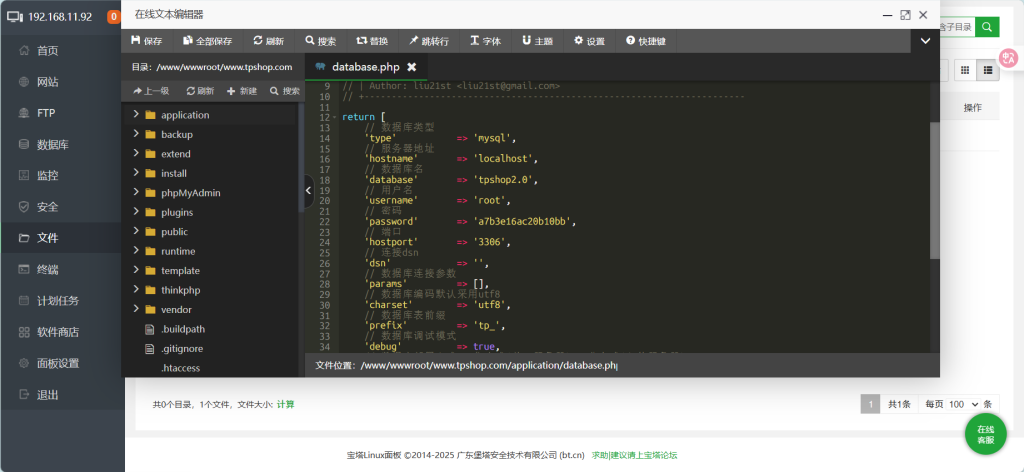Expand the application folder in the tree
This screenshot has width=1024, height=472.
[136, 115]
